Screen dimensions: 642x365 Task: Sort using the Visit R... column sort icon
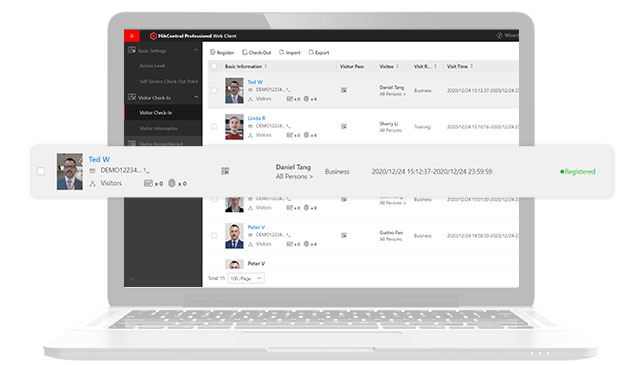coord(435,66)
